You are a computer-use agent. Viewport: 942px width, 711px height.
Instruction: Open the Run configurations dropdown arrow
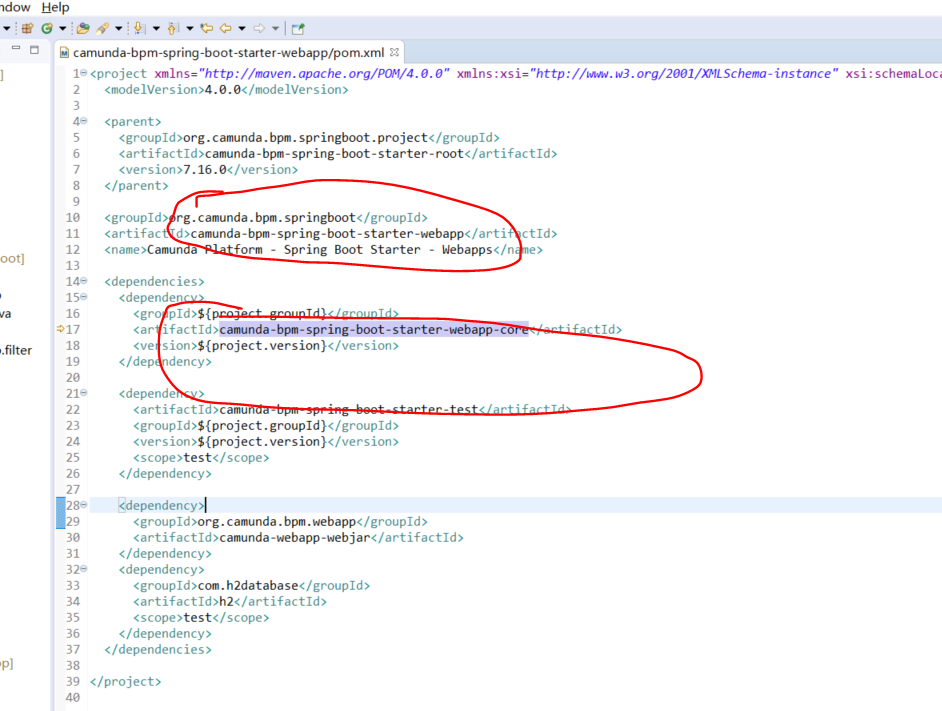click(x=61, y=27)
